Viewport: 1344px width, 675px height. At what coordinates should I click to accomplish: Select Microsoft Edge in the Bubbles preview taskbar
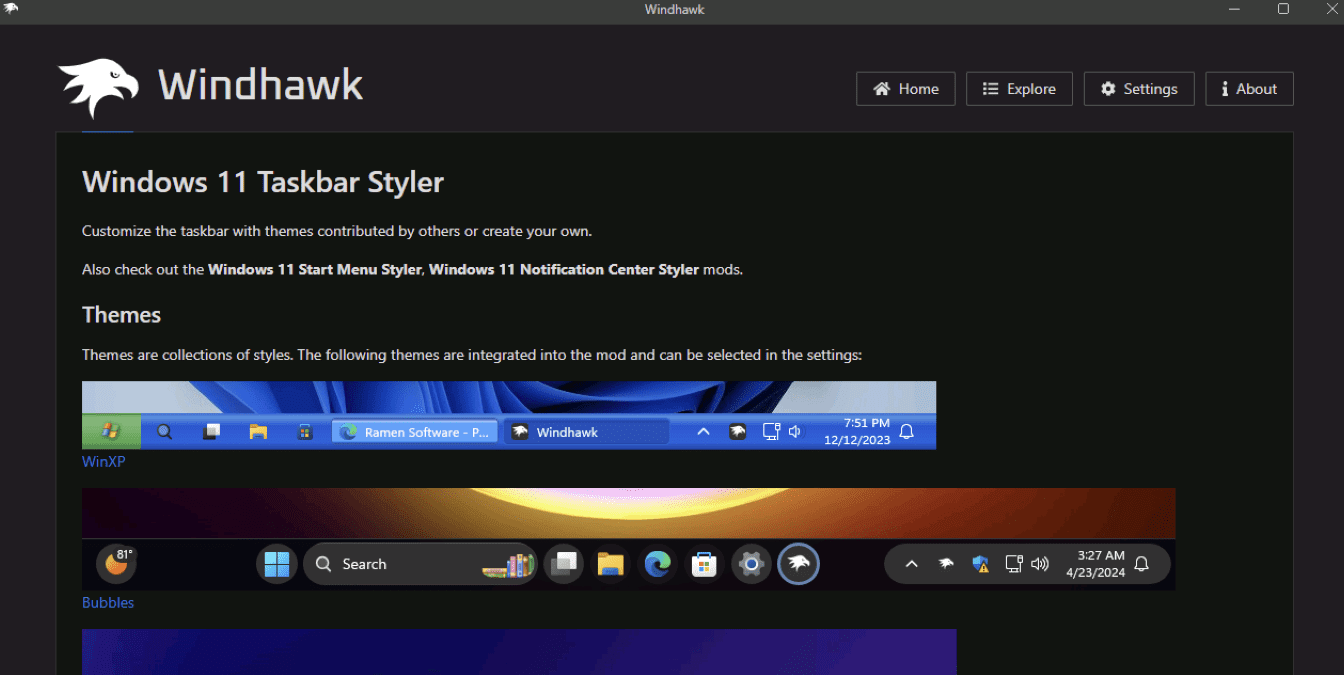[657, 563]
